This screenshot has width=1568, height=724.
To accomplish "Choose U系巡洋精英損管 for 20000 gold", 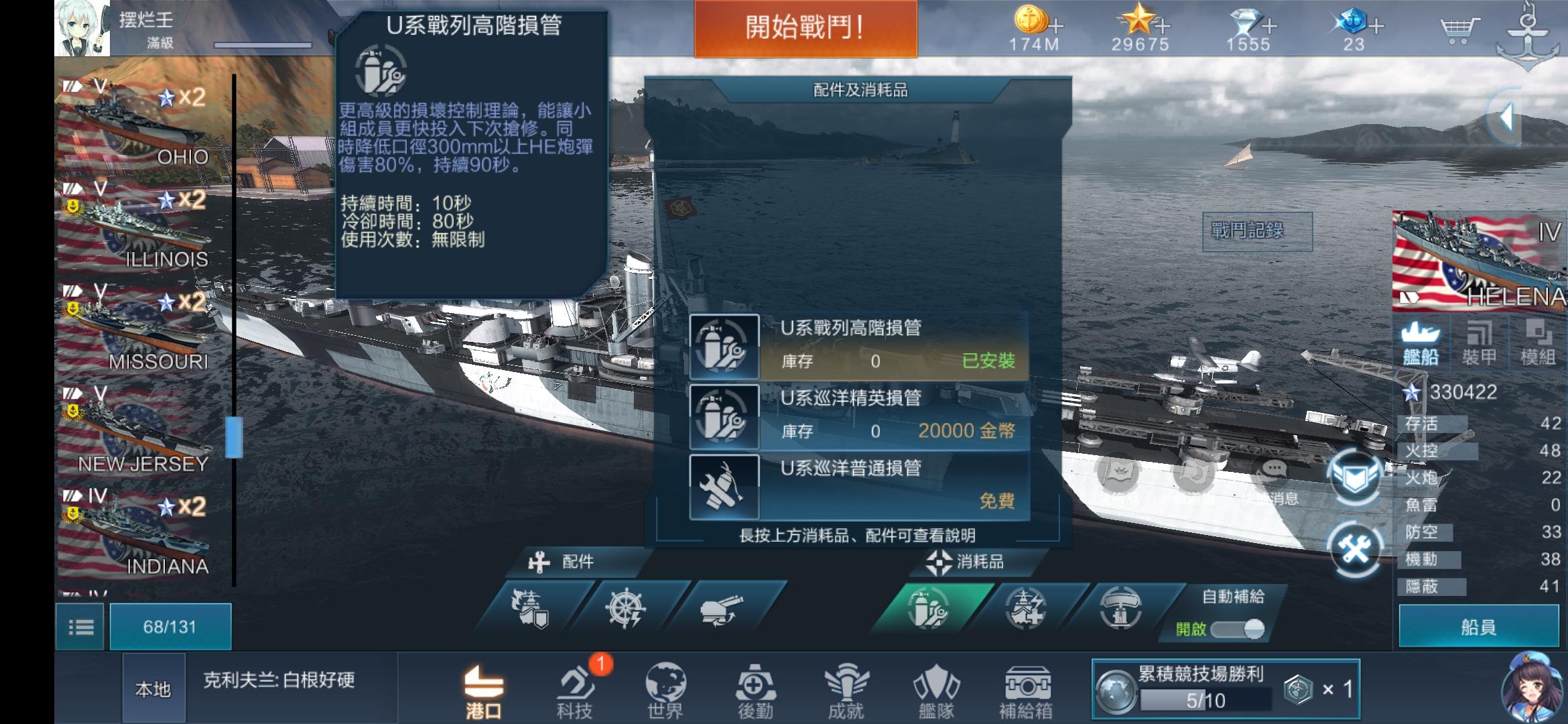I will point(859,416).
